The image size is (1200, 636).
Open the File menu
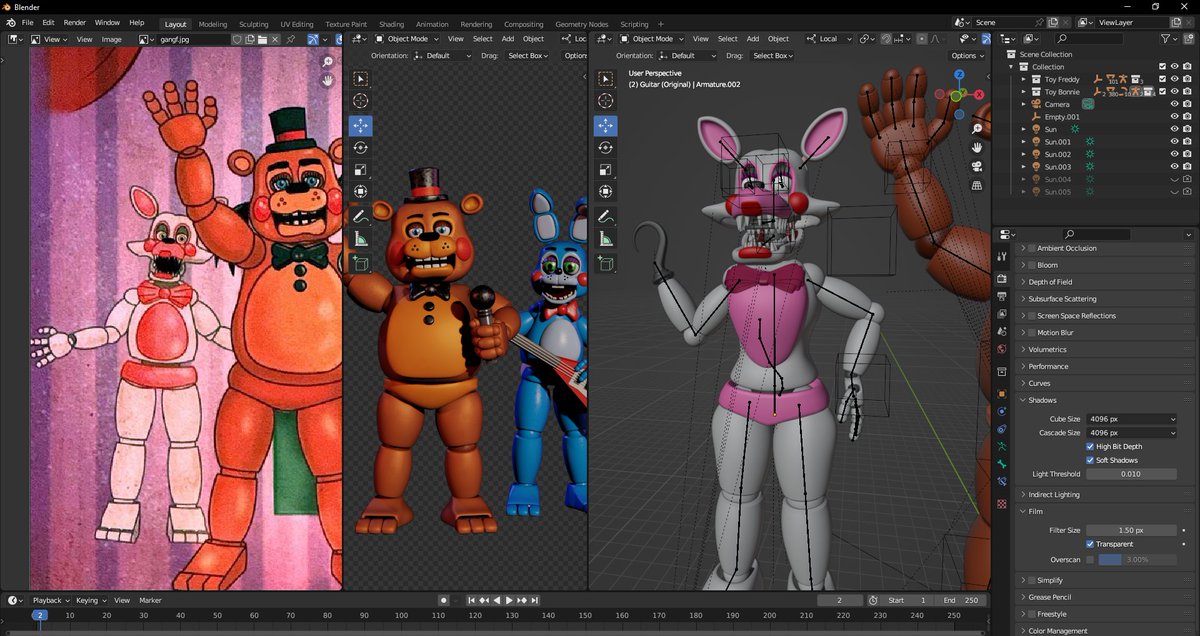tap(27, 22)
